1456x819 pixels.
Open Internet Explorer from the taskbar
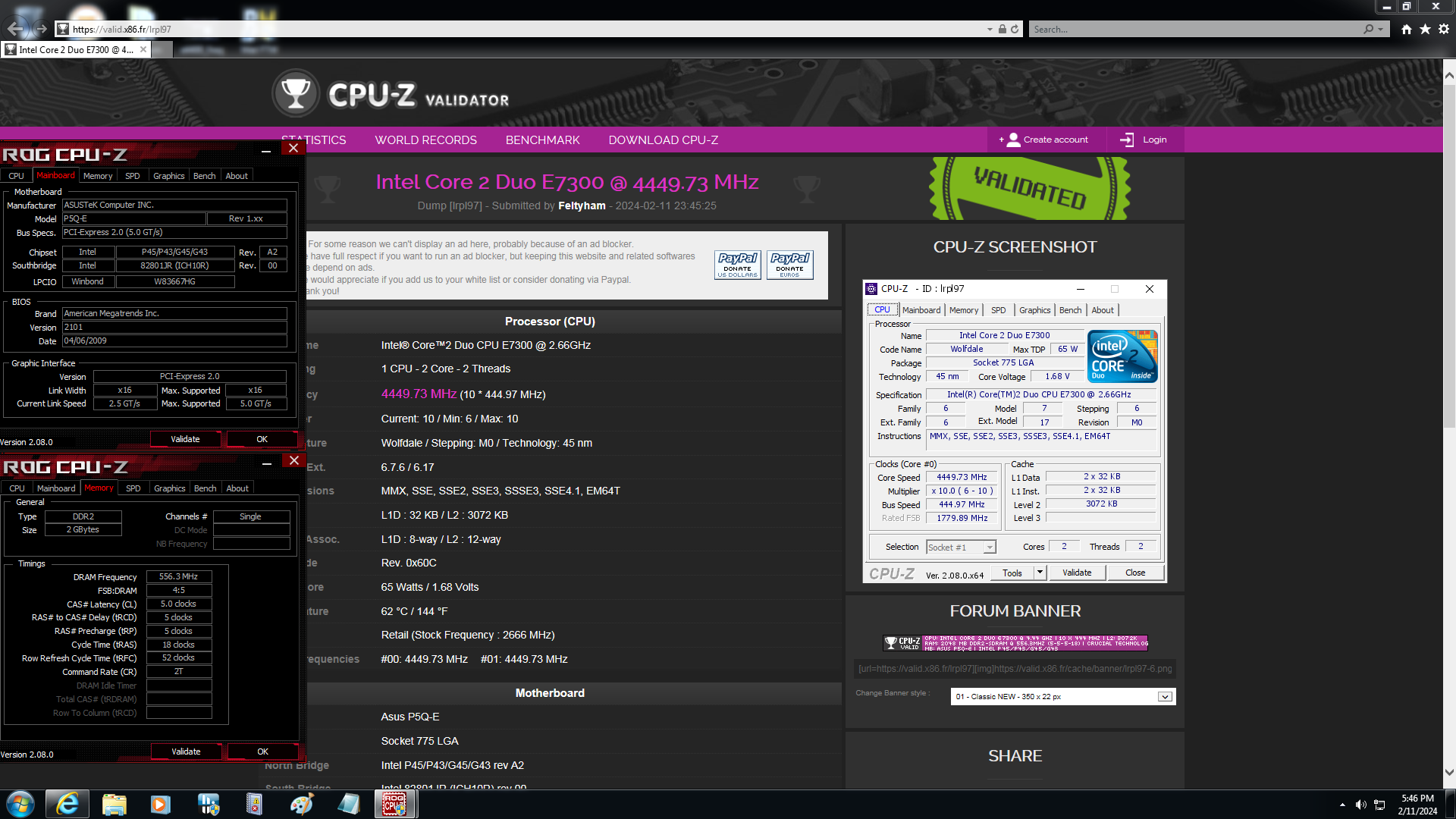click(67, 804)
